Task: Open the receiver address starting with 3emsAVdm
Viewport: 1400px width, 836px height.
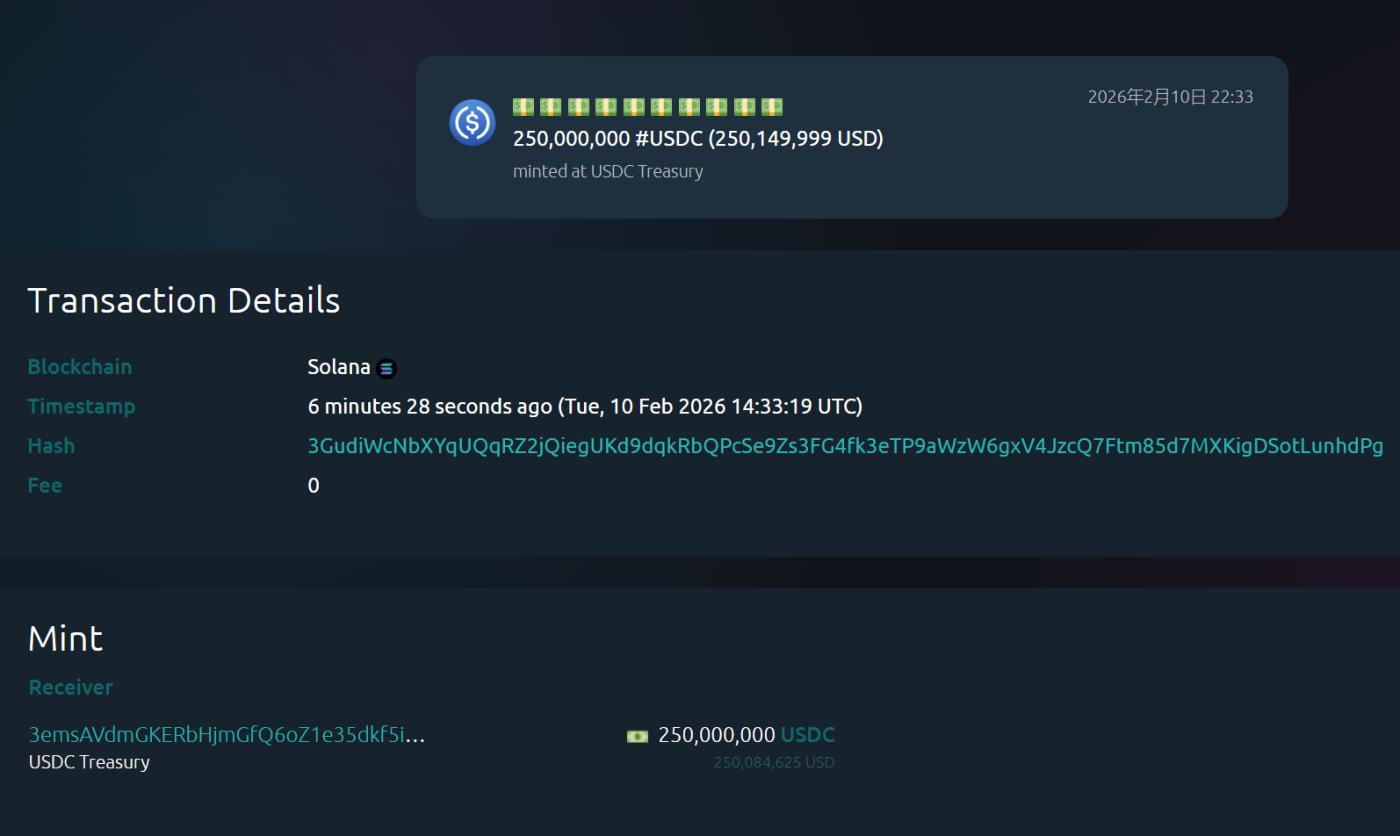Action: coord(227,735)
